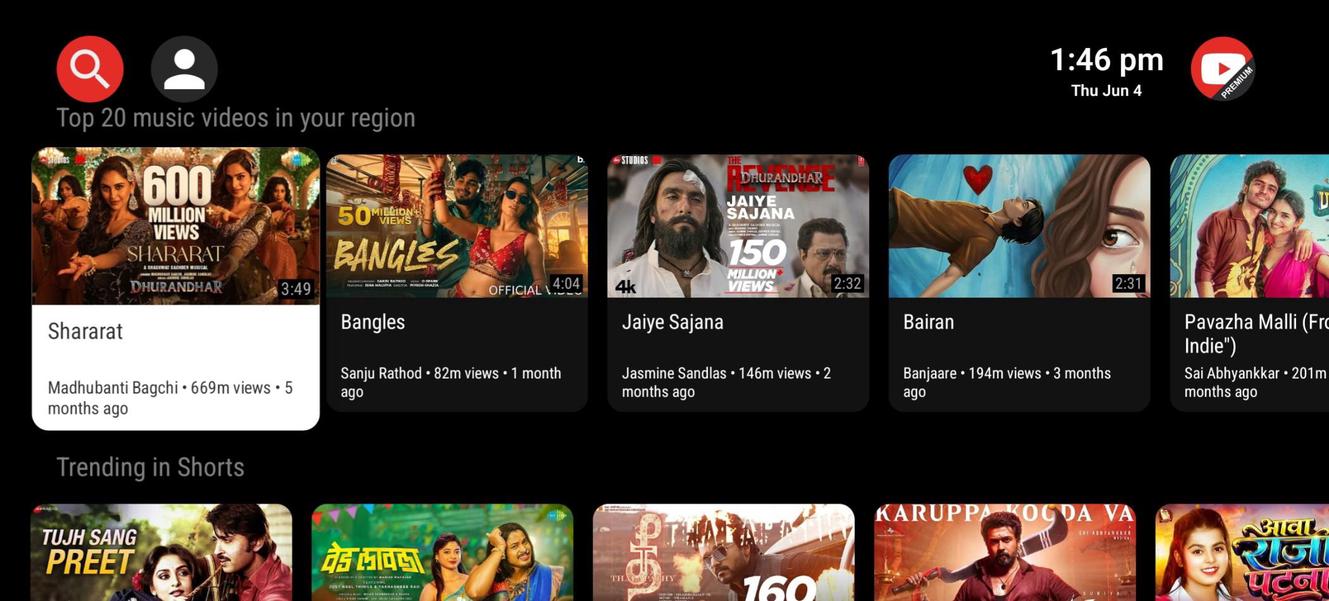The height and width of the screenshot is (601, 1329).
Task: Play the Shararat video thumbnail
Action: (x=176, y=226)
